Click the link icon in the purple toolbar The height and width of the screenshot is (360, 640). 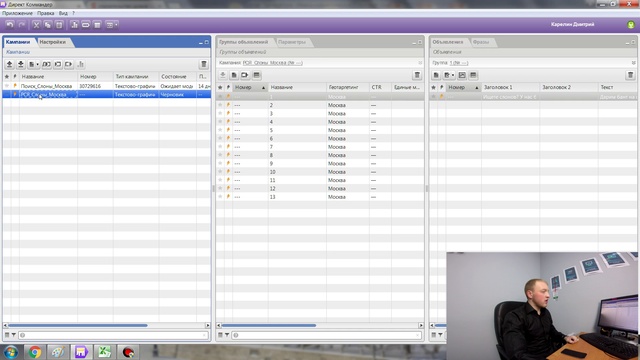pyautogui.click(x=86, y=25)
